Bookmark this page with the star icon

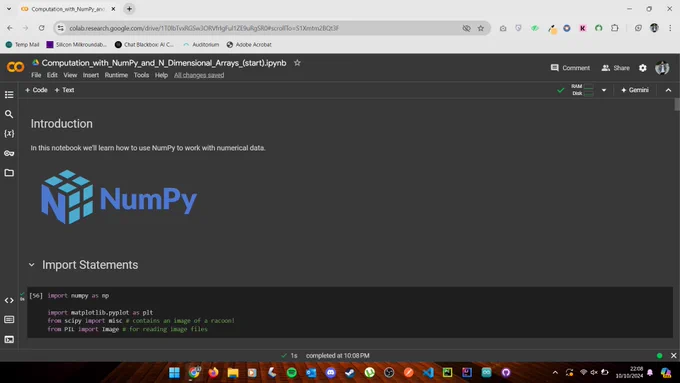(481, 28)
